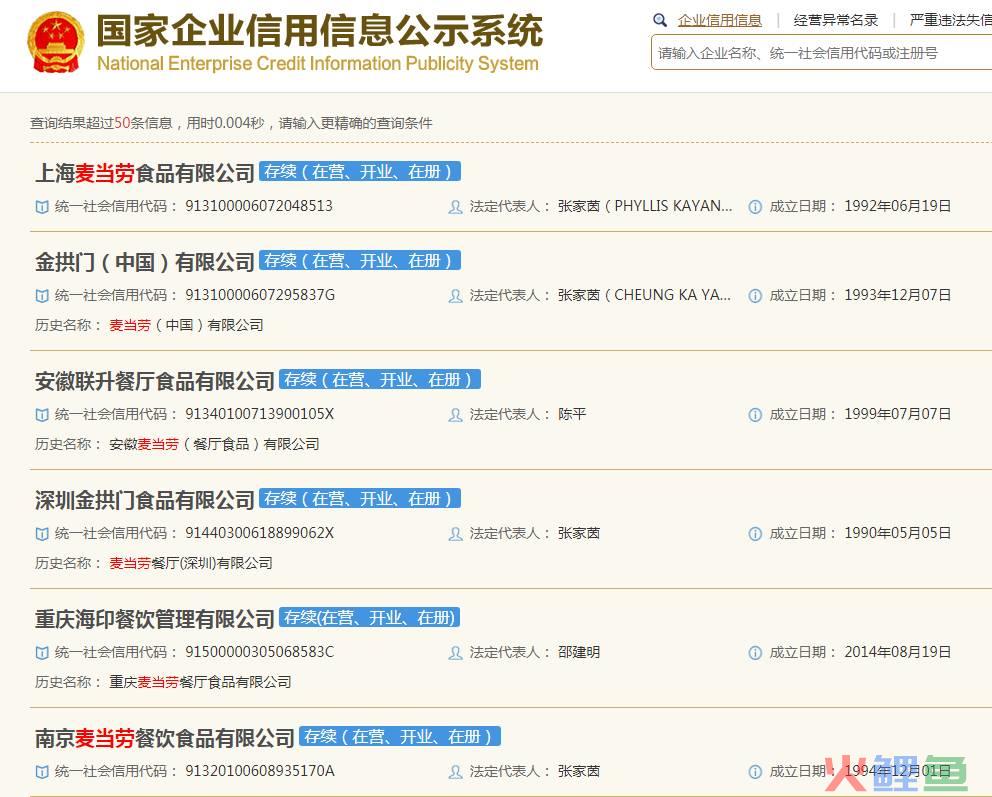The height and width of the screenshot is (797, 992).
Task: Click the search magnifier icon
Action: pos(660,20)
